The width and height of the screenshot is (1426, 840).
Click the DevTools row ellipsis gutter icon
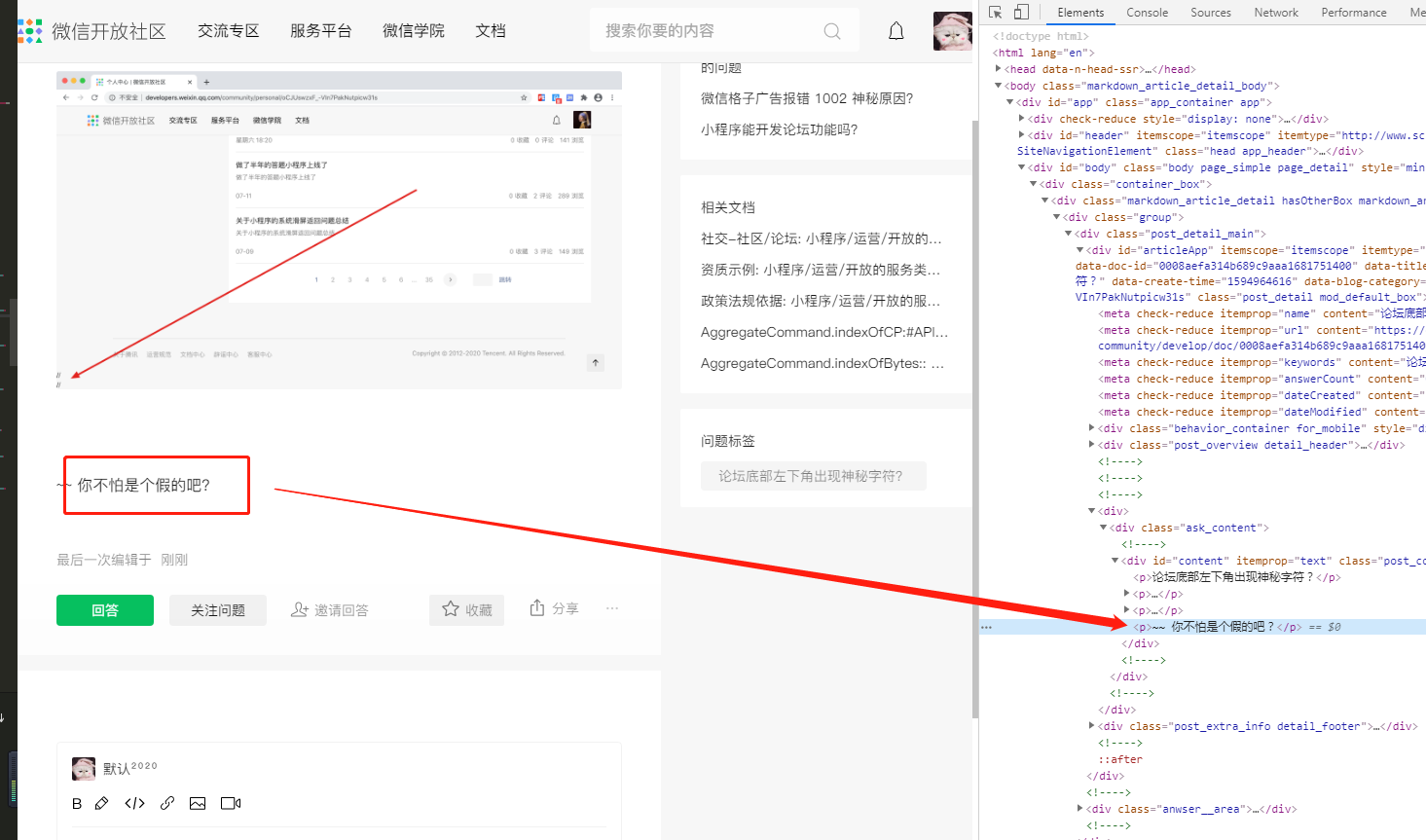(987, 627)
